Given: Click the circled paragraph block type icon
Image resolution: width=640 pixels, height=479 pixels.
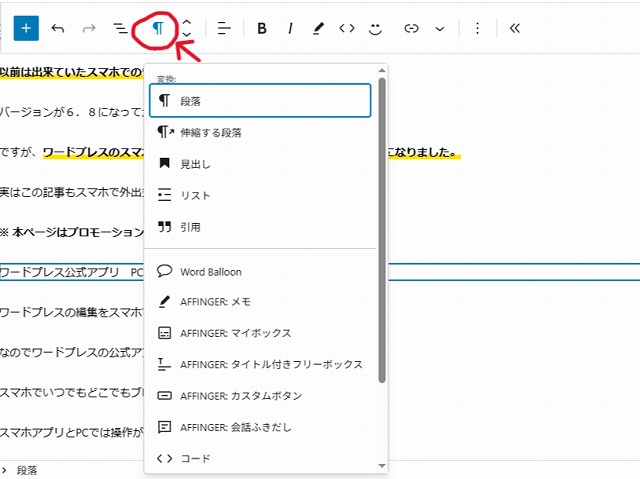Looking at the screenshot, I should pyautogui.click(x=158, y=28).
